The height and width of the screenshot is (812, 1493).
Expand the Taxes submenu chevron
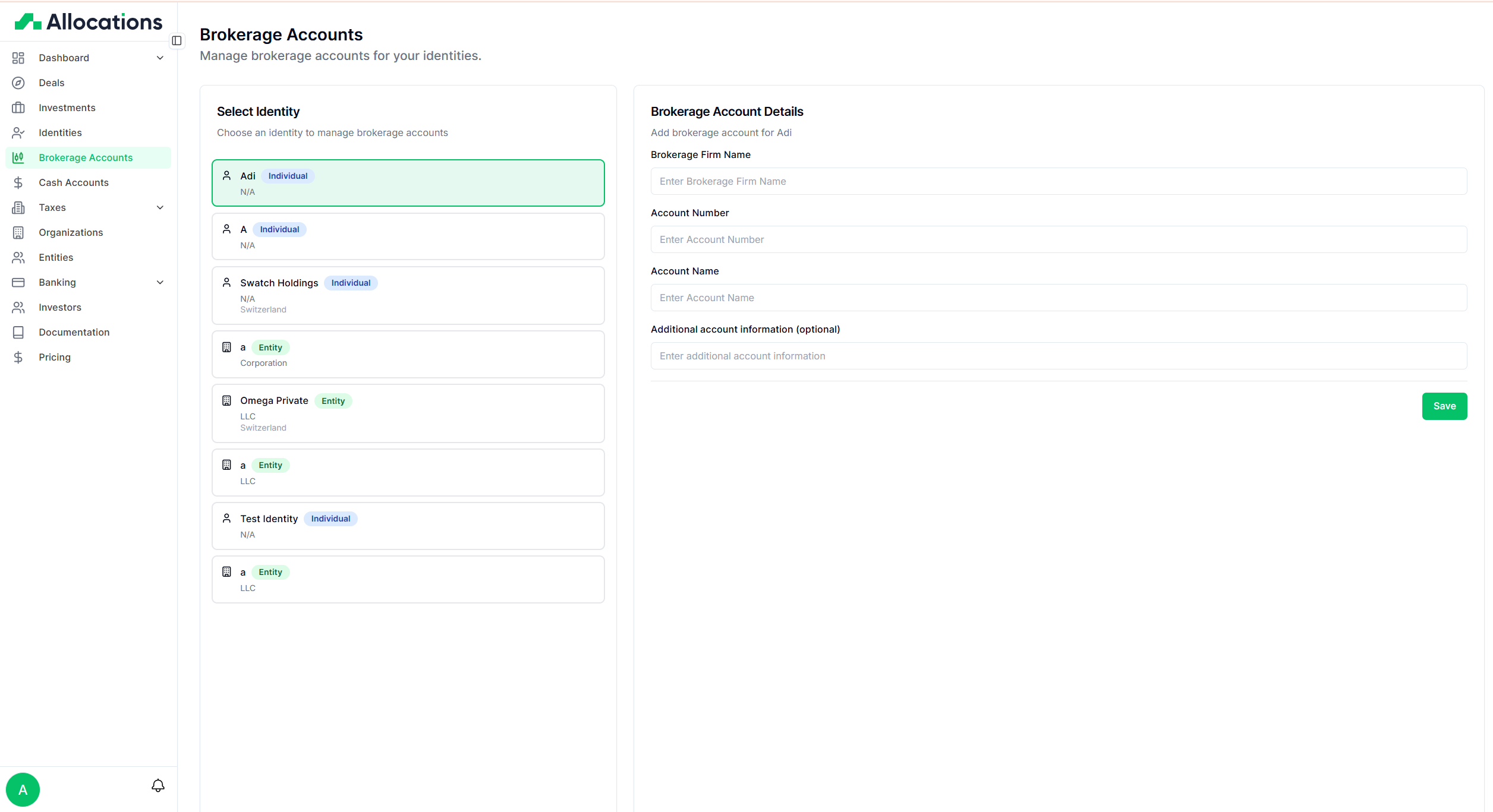click(160, 207)
